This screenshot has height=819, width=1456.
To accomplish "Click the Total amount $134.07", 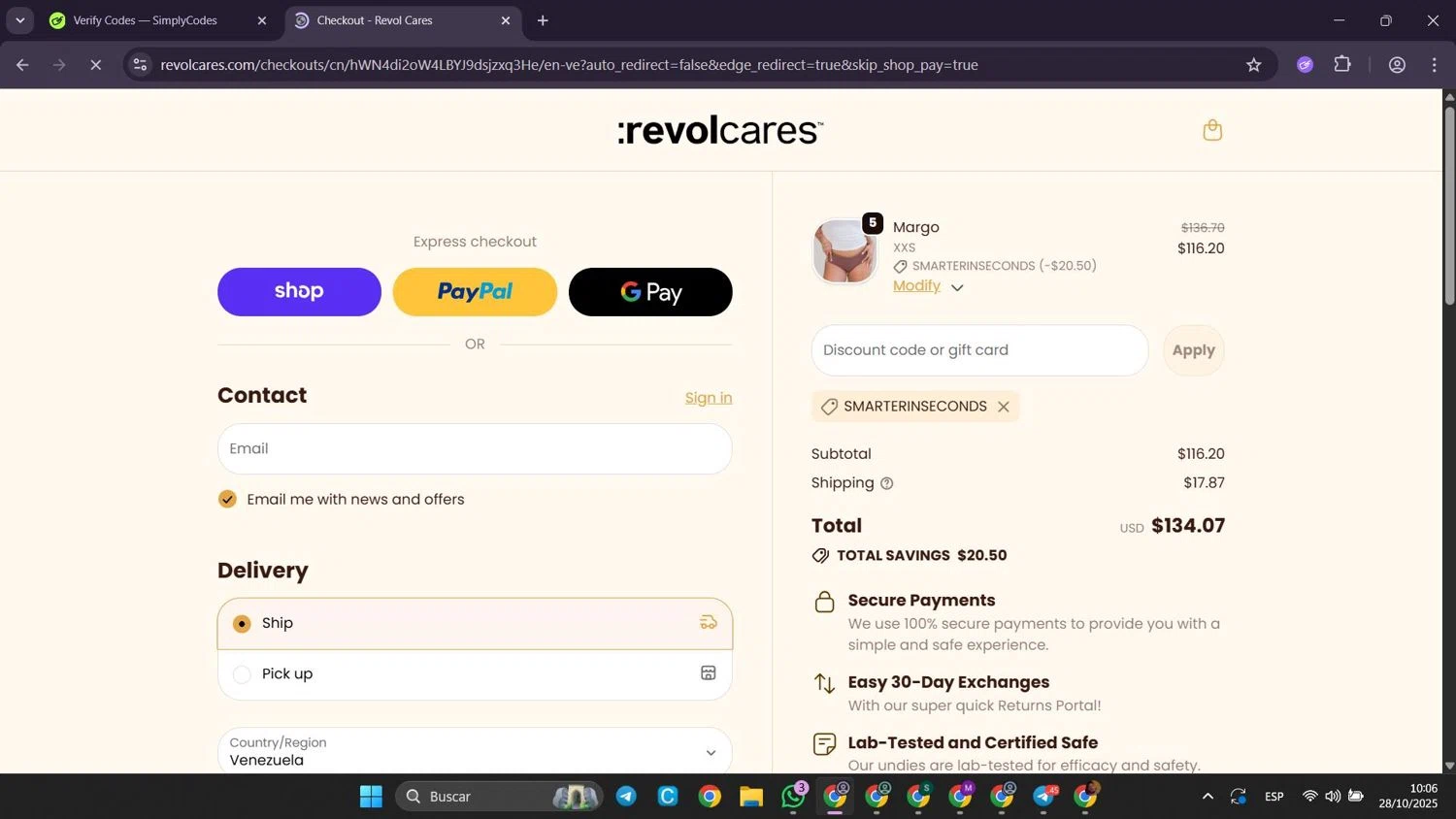I will [1188, 526].
